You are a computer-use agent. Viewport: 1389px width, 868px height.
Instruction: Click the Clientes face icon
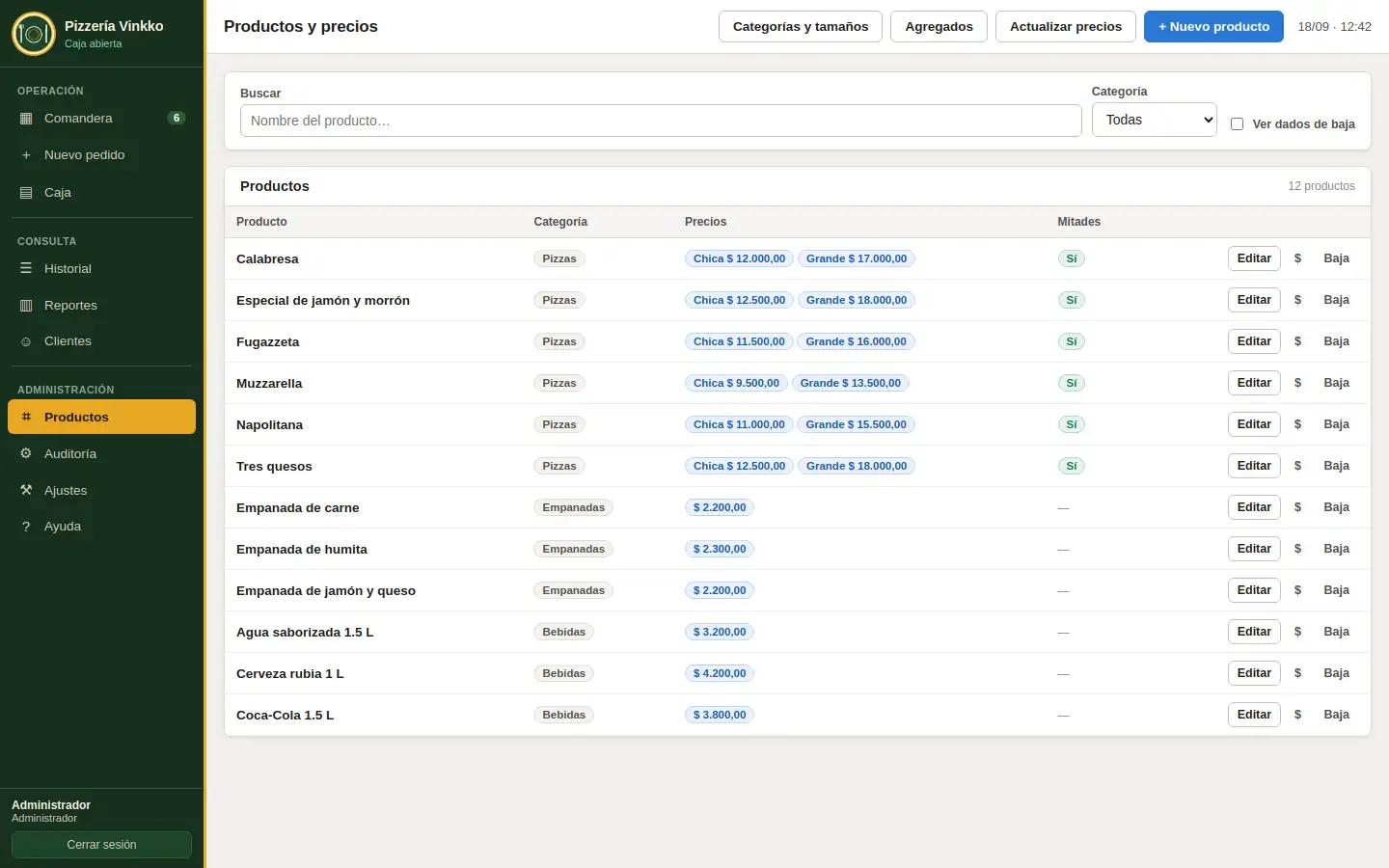(26, 341)
